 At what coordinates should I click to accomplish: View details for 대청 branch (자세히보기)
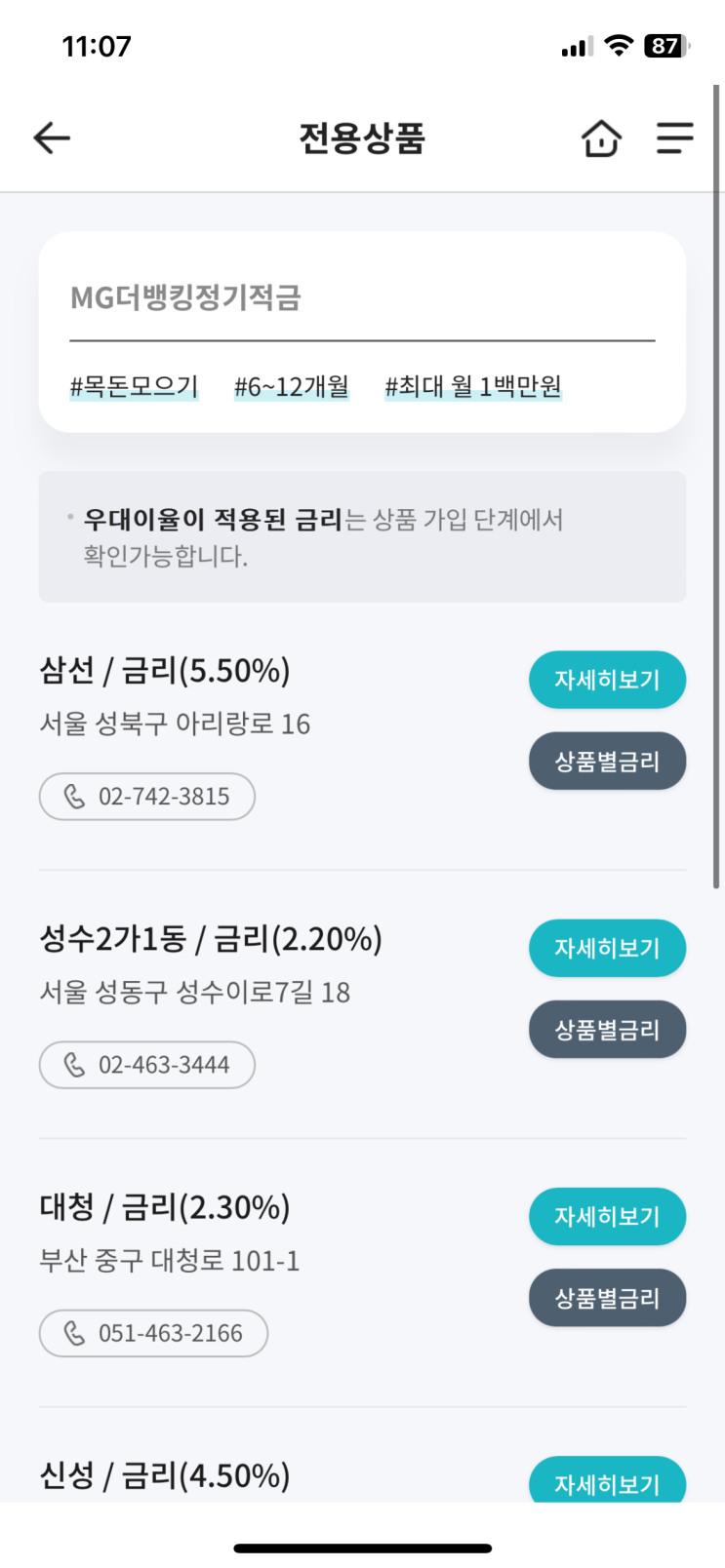(x=607, y=1216)
